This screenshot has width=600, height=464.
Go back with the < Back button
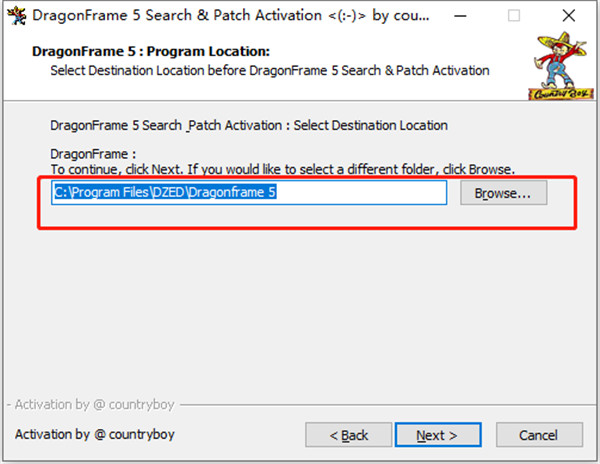point(349,435)
